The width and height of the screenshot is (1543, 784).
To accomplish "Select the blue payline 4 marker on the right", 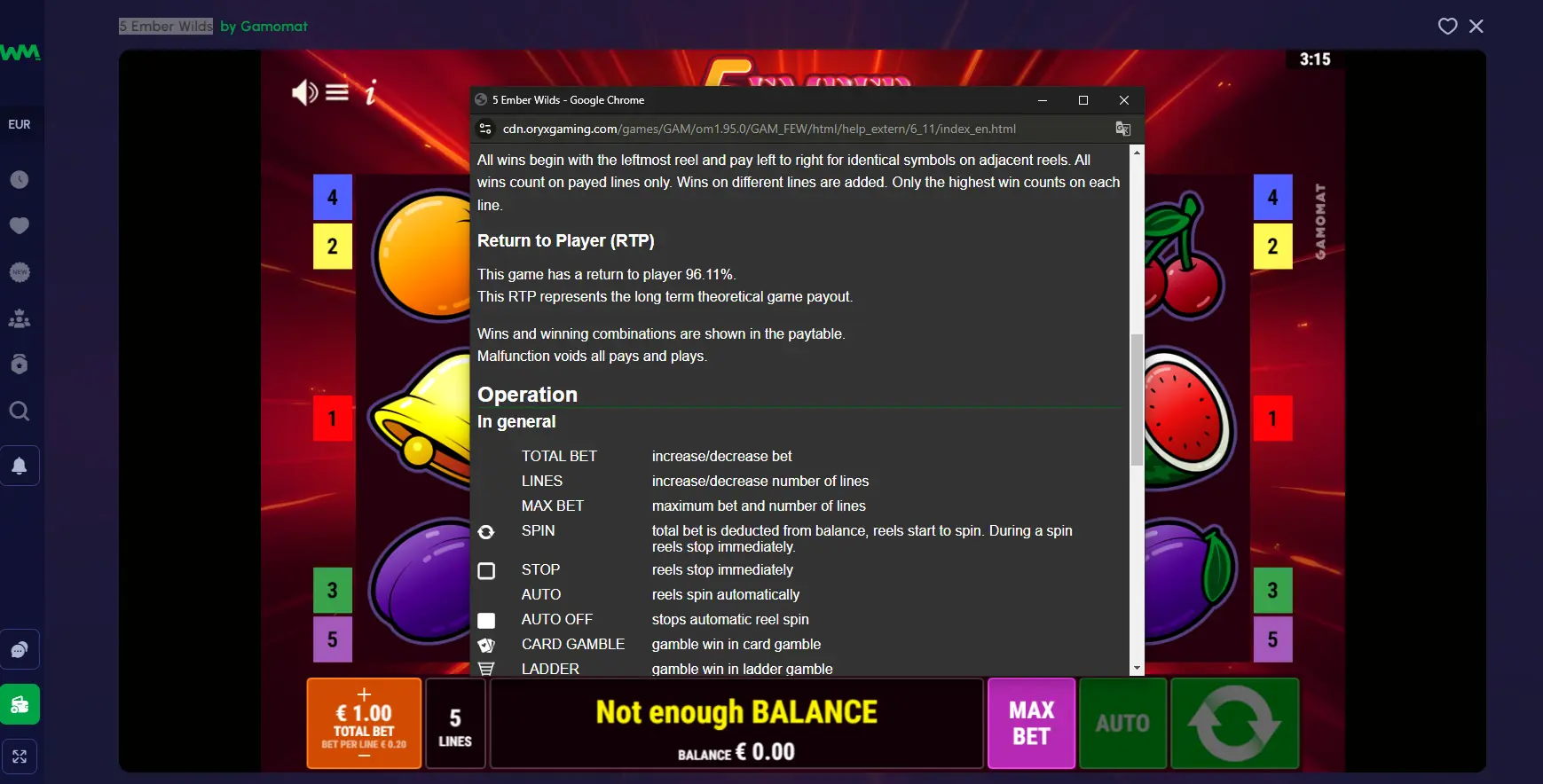I will coord(1272,197).
